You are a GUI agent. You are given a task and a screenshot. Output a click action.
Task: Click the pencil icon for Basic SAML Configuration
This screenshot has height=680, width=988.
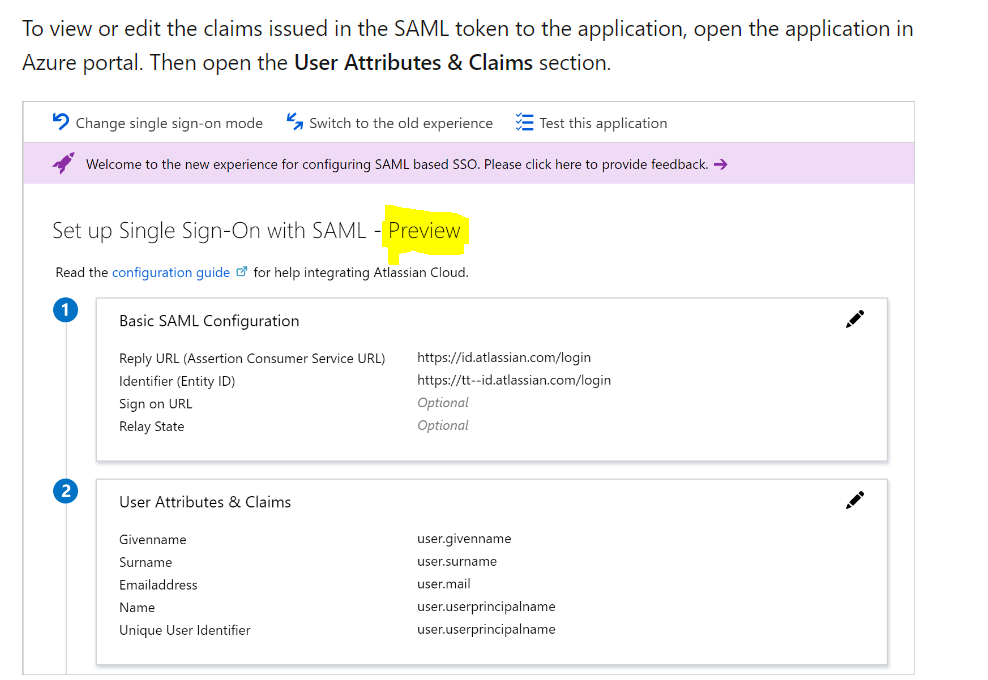855,318
